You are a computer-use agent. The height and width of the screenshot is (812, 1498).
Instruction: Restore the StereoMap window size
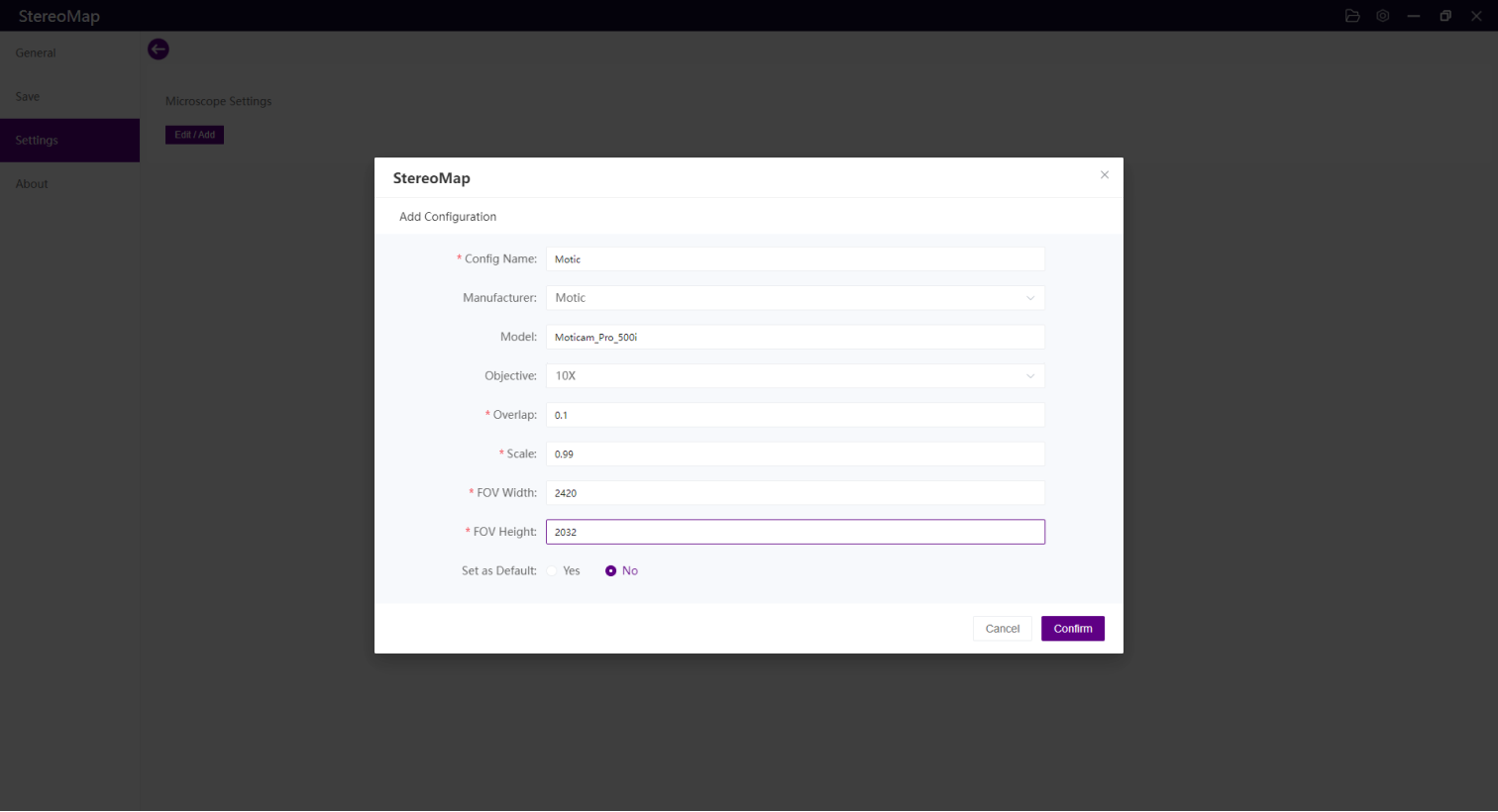click(x=1445, y=16)
